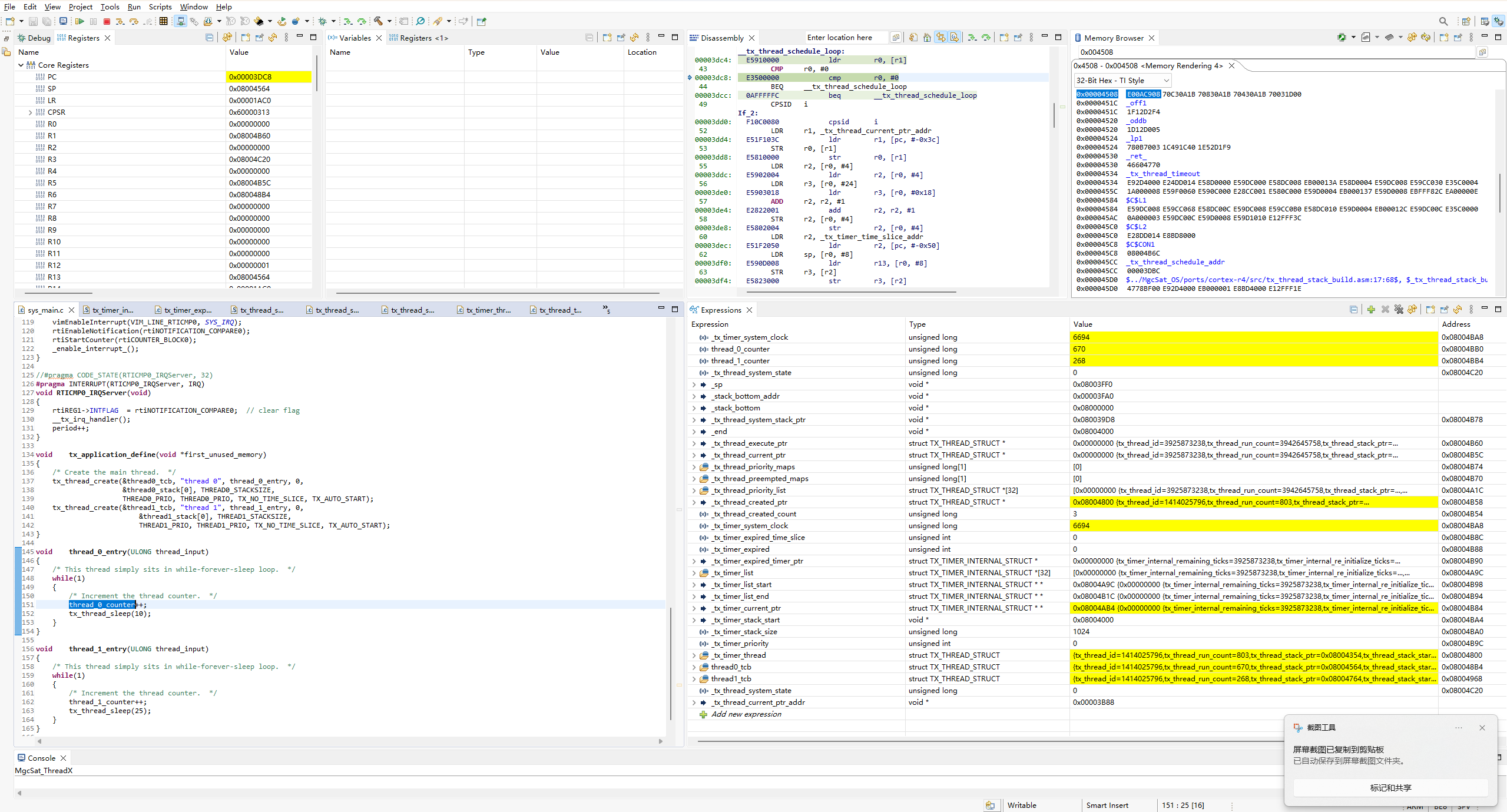This screenshot has width=1507, height=812.
Task: Collapse the Core Registers tree
Action: point(21,65)
